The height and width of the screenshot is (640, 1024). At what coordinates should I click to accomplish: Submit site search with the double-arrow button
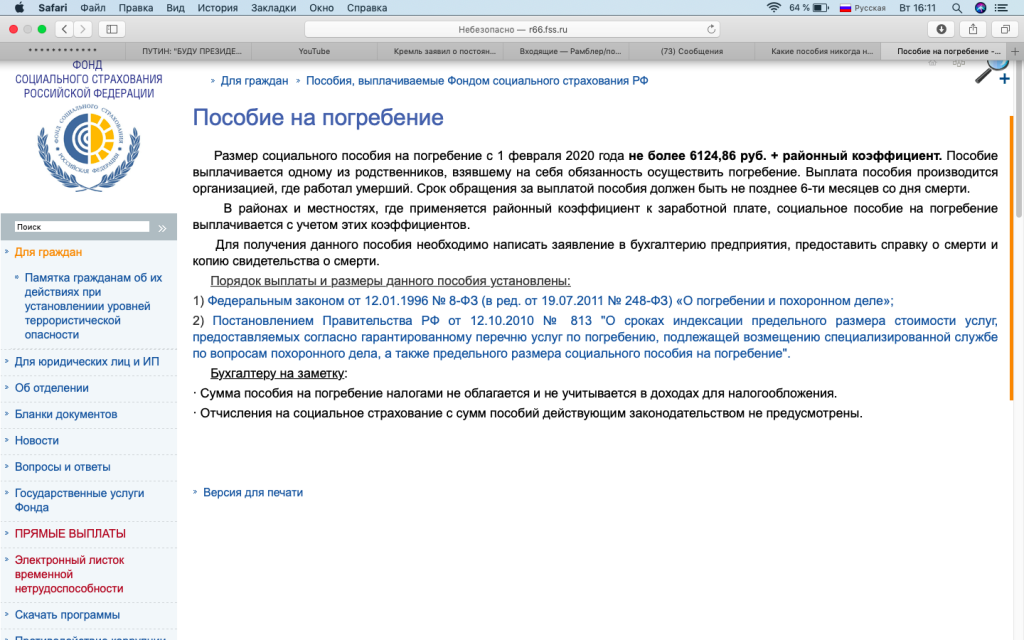163,228
